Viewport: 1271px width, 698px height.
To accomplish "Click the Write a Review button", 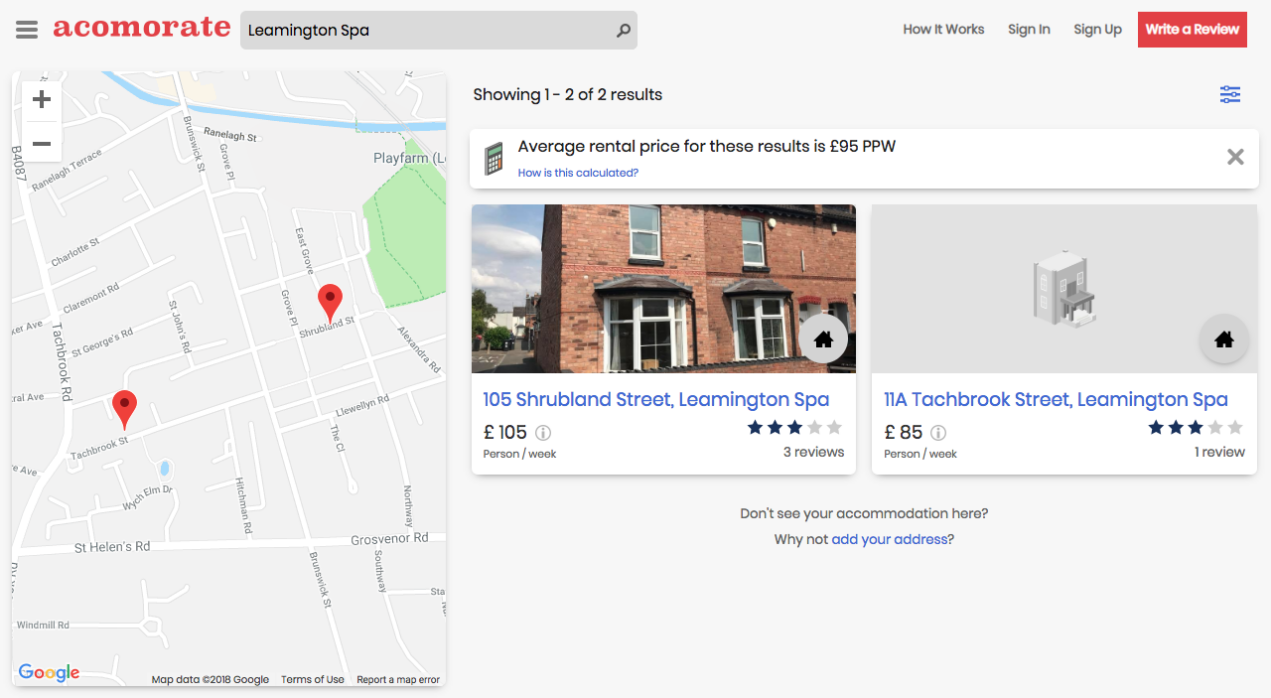I will pyautogui.click(x=1192, y=29).
